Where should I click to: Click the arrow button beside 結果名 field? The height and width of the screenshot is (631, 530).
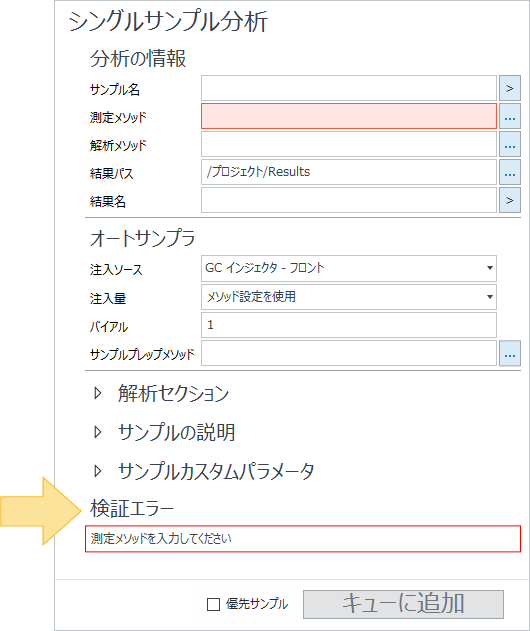509,200
